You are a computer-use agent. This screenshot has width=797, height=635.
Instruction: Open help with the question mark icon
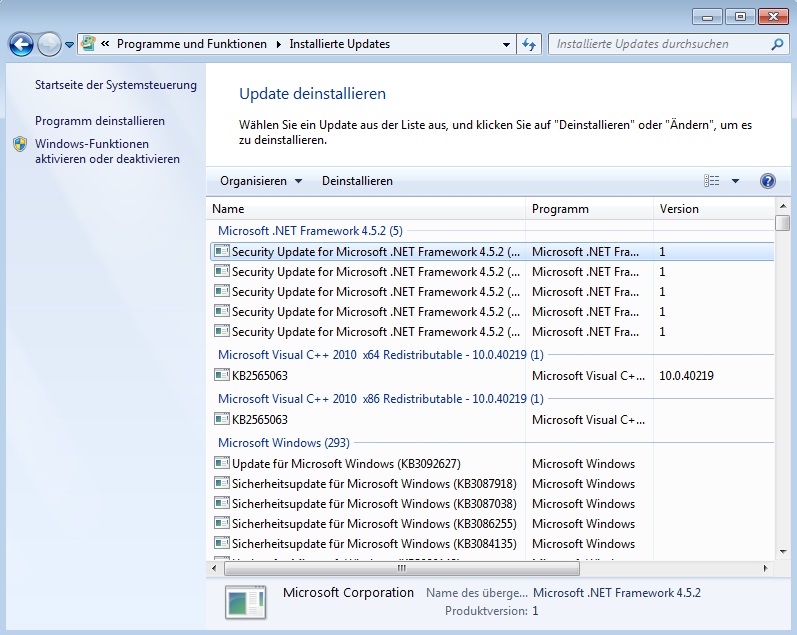click(x=768, y=180)
